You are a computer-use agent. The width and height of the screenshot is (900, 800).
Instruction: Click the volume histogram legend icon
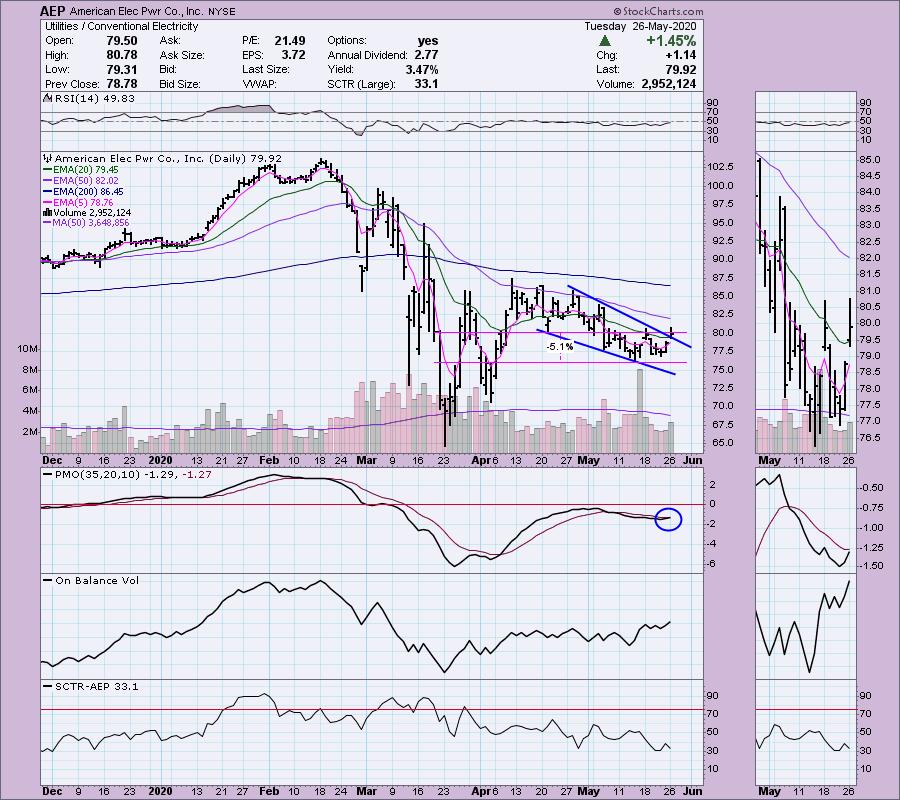tap(48, 212)
